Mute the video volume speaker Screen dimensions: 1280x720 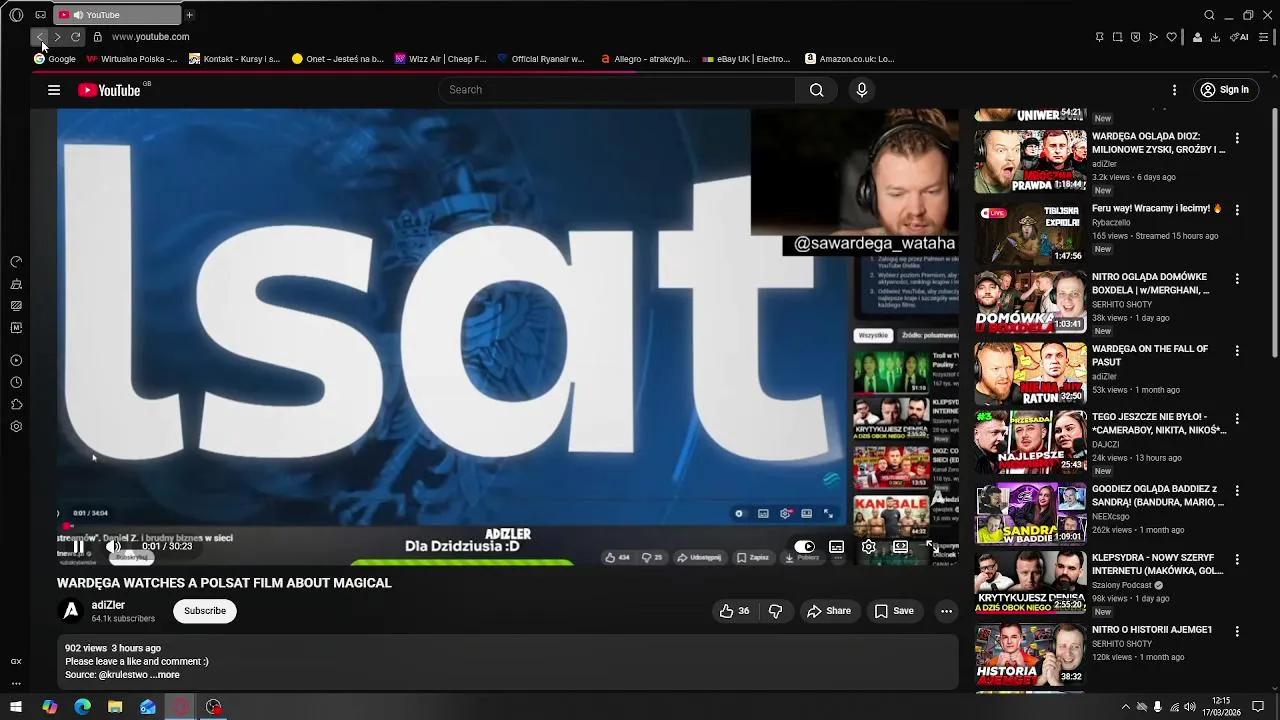click(114, 547)
